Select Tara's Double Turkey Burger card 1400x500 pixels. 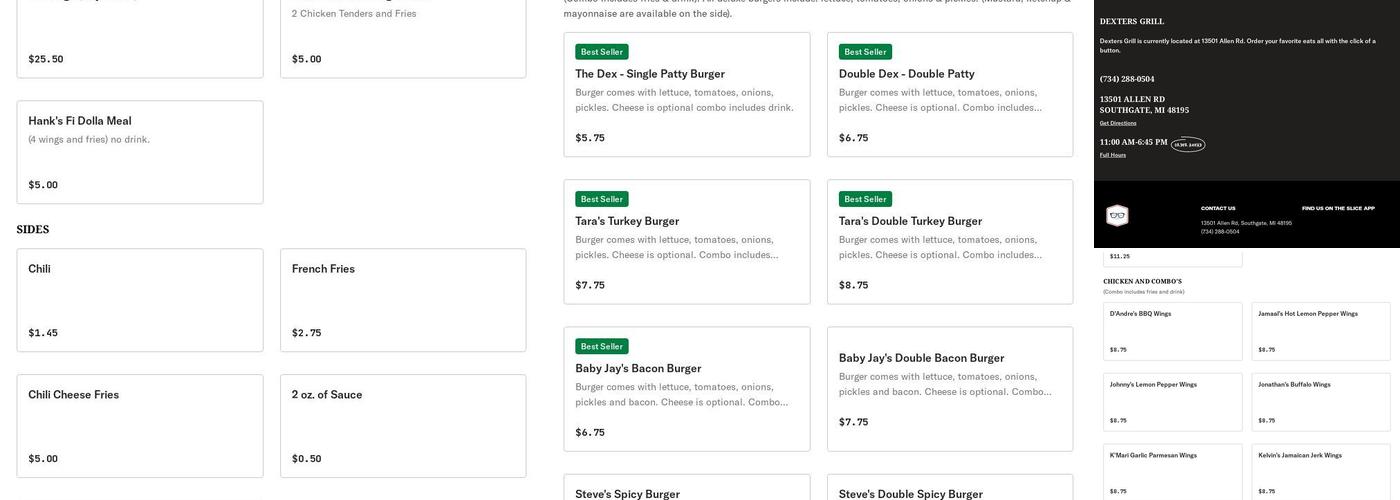pos(949,242)
